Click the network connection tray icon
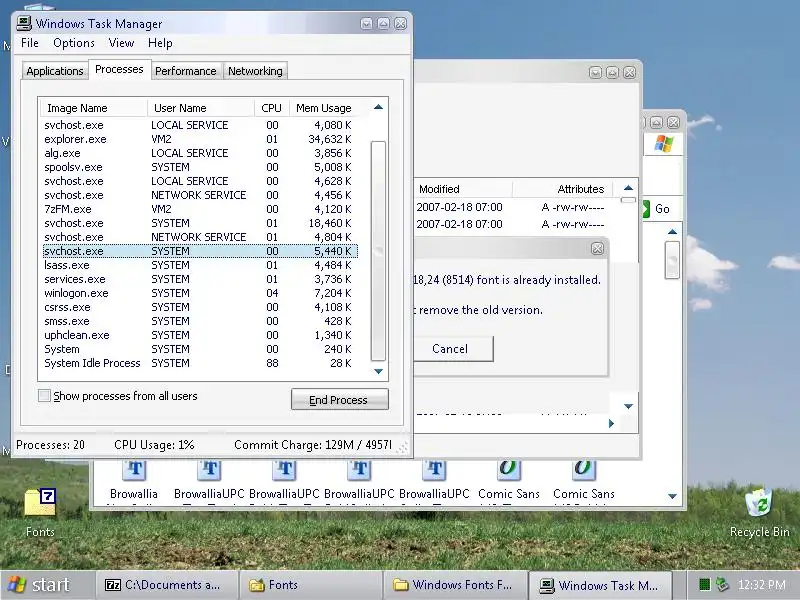Screen dimensions: 800x600 (722, 585)
